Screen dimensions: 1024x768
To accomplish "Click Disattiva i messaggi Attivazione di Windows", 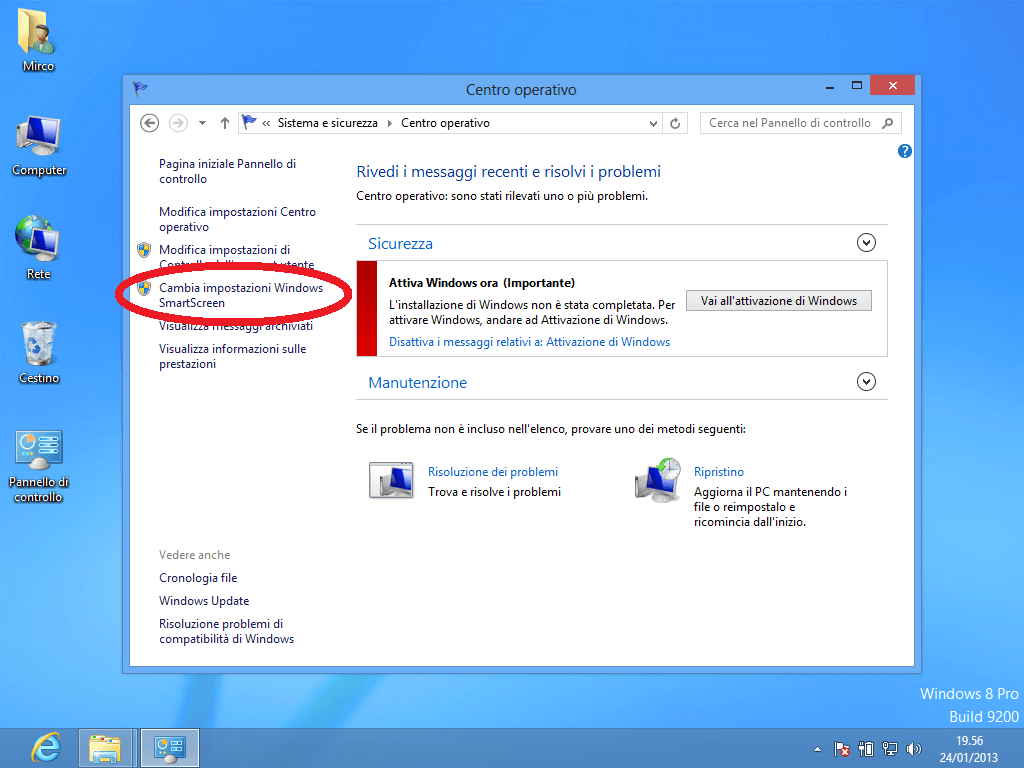I will [530, 342].
